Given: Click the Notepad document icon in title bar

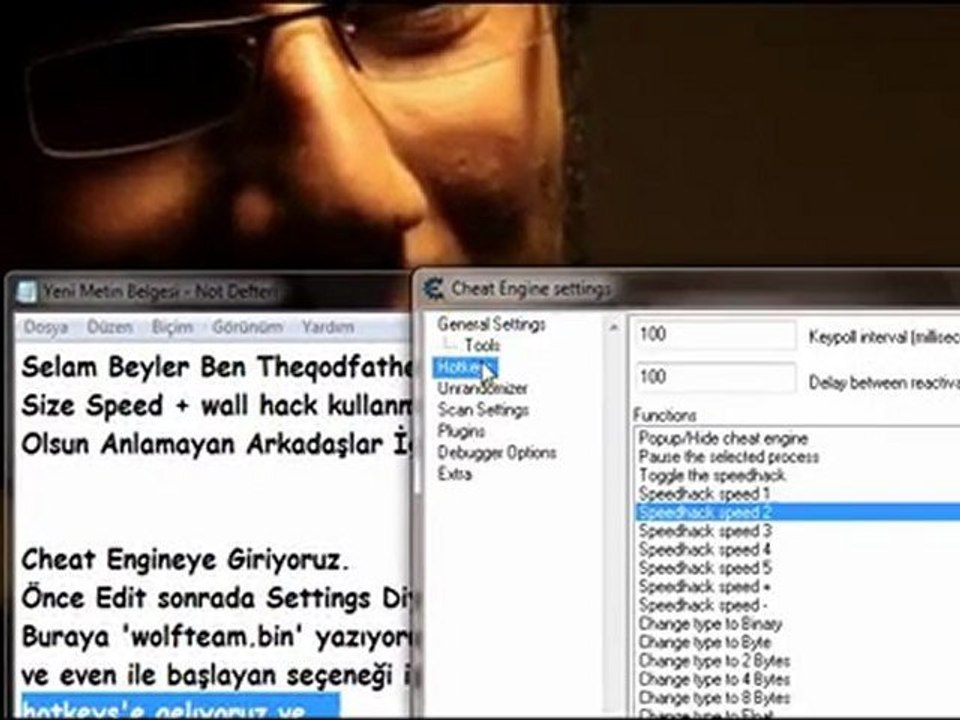Looking at the screenshot, I should click(x=26, y=291).
